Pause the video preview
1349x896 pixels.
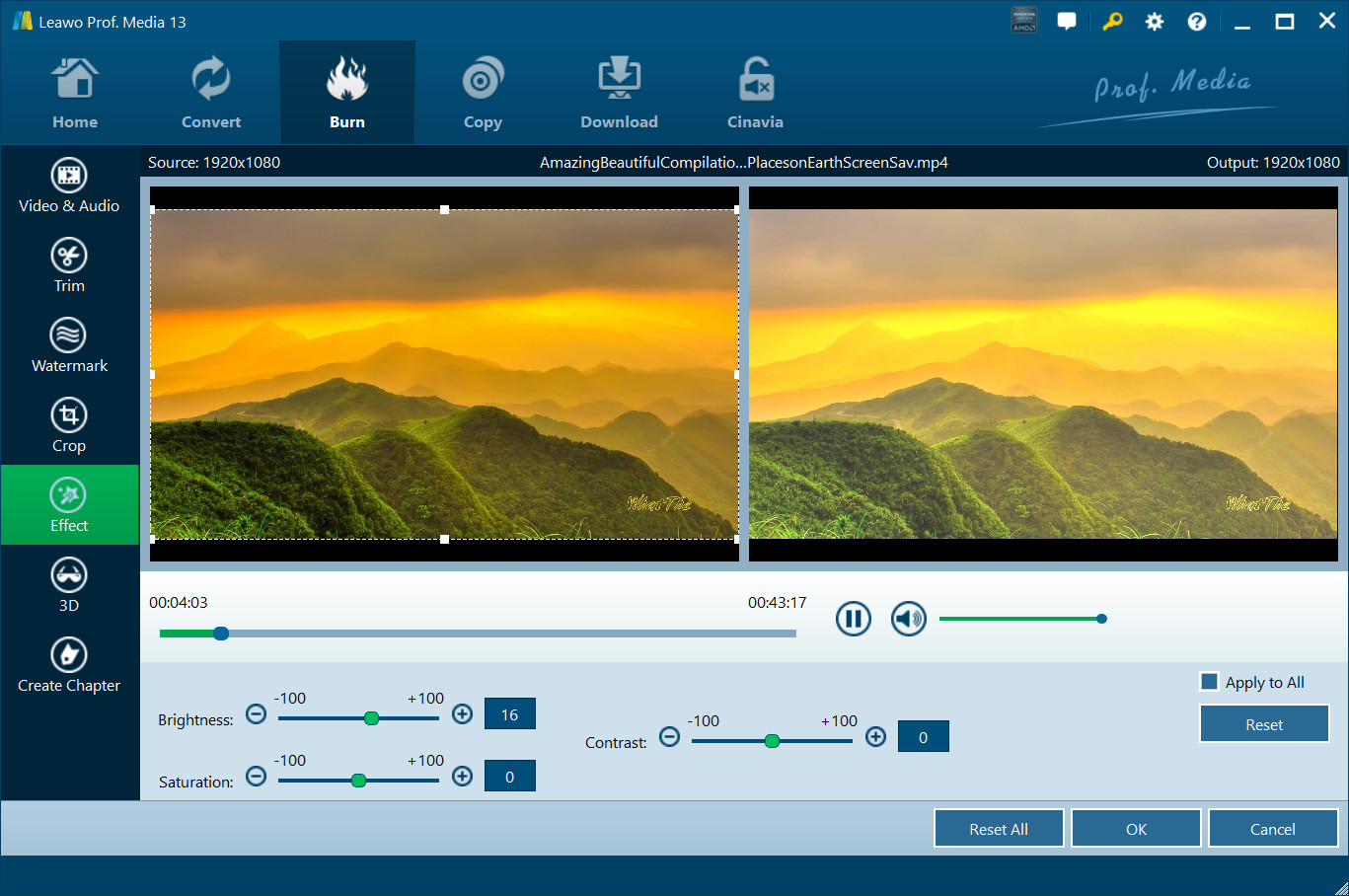(853, 619)
